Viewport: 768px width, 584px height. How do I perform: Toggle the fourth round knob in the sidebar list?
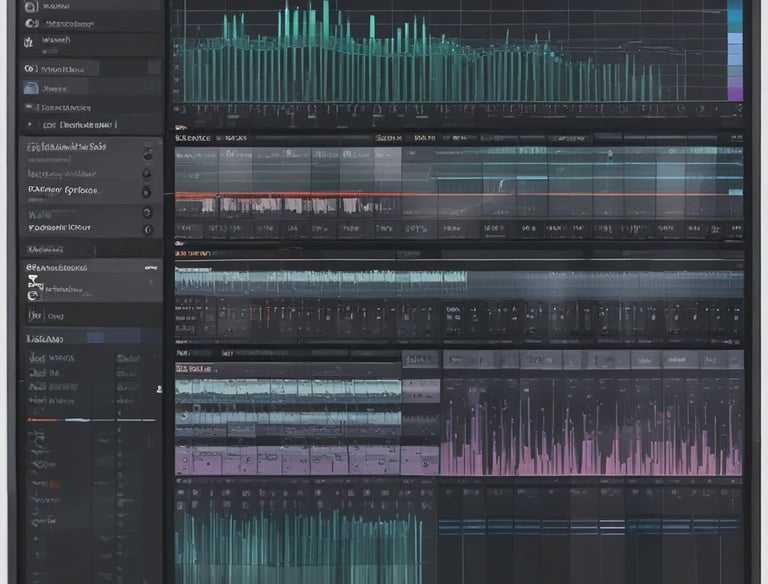[x=147, y=213]
